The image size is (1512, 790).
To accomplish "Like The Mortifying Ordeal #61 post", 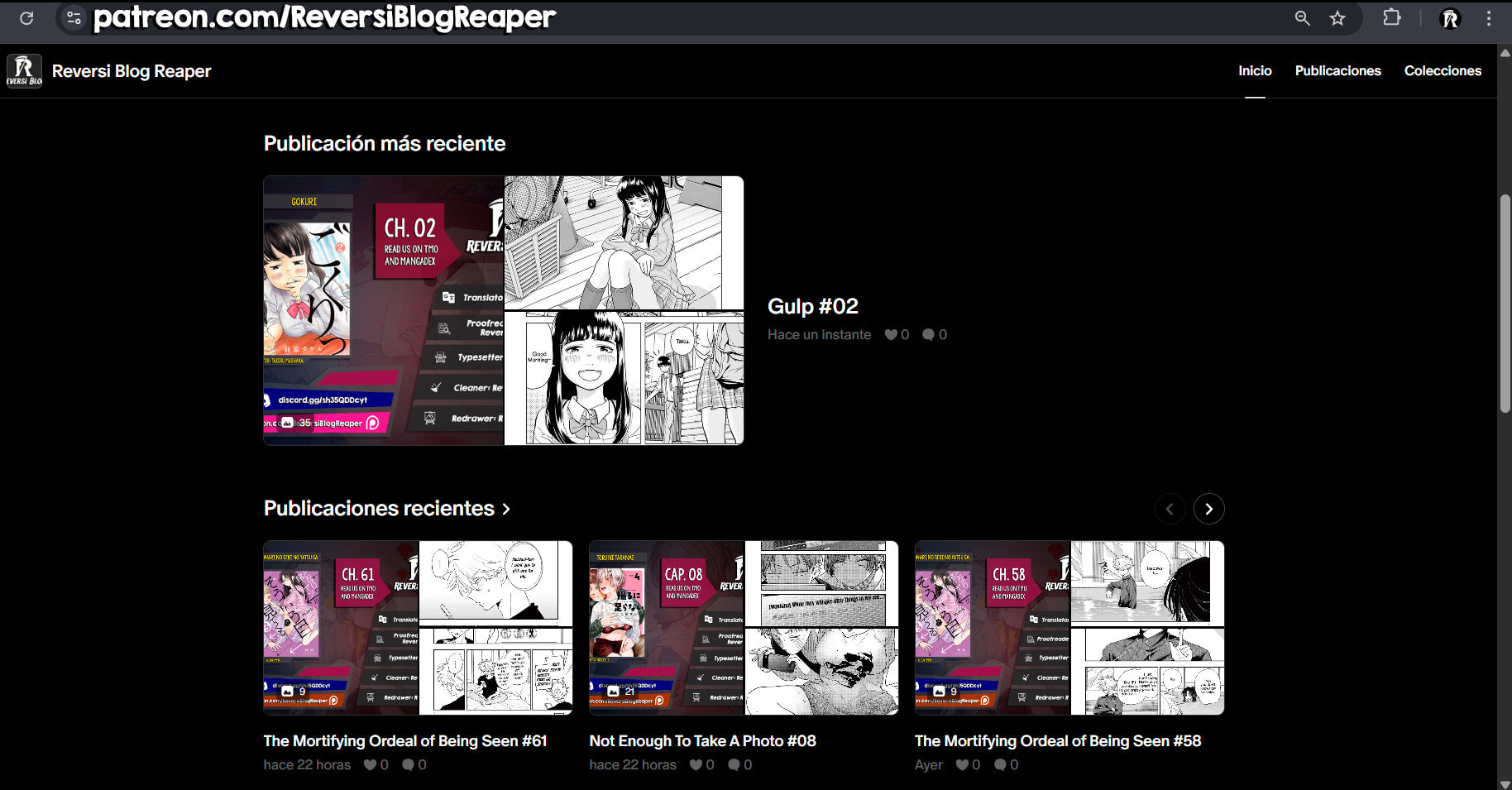I will 371,764.
